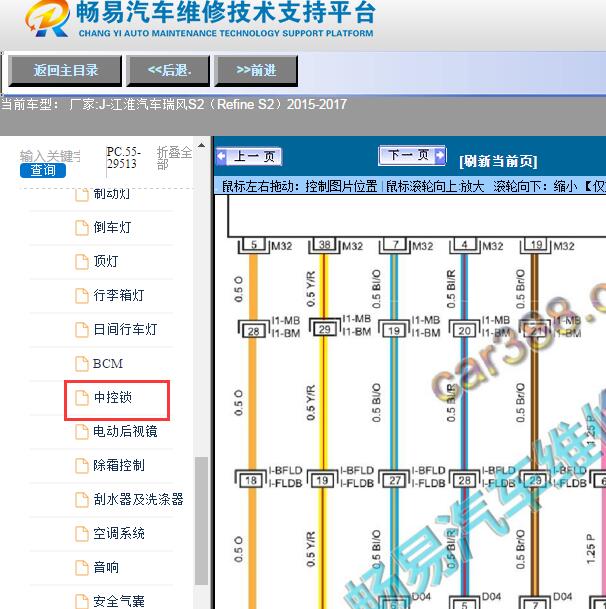Viewport: 606px width, 609px height.
Task: Click document icon beside 电动后视镜
Action: pyautogui.click(x=82, y=432)
